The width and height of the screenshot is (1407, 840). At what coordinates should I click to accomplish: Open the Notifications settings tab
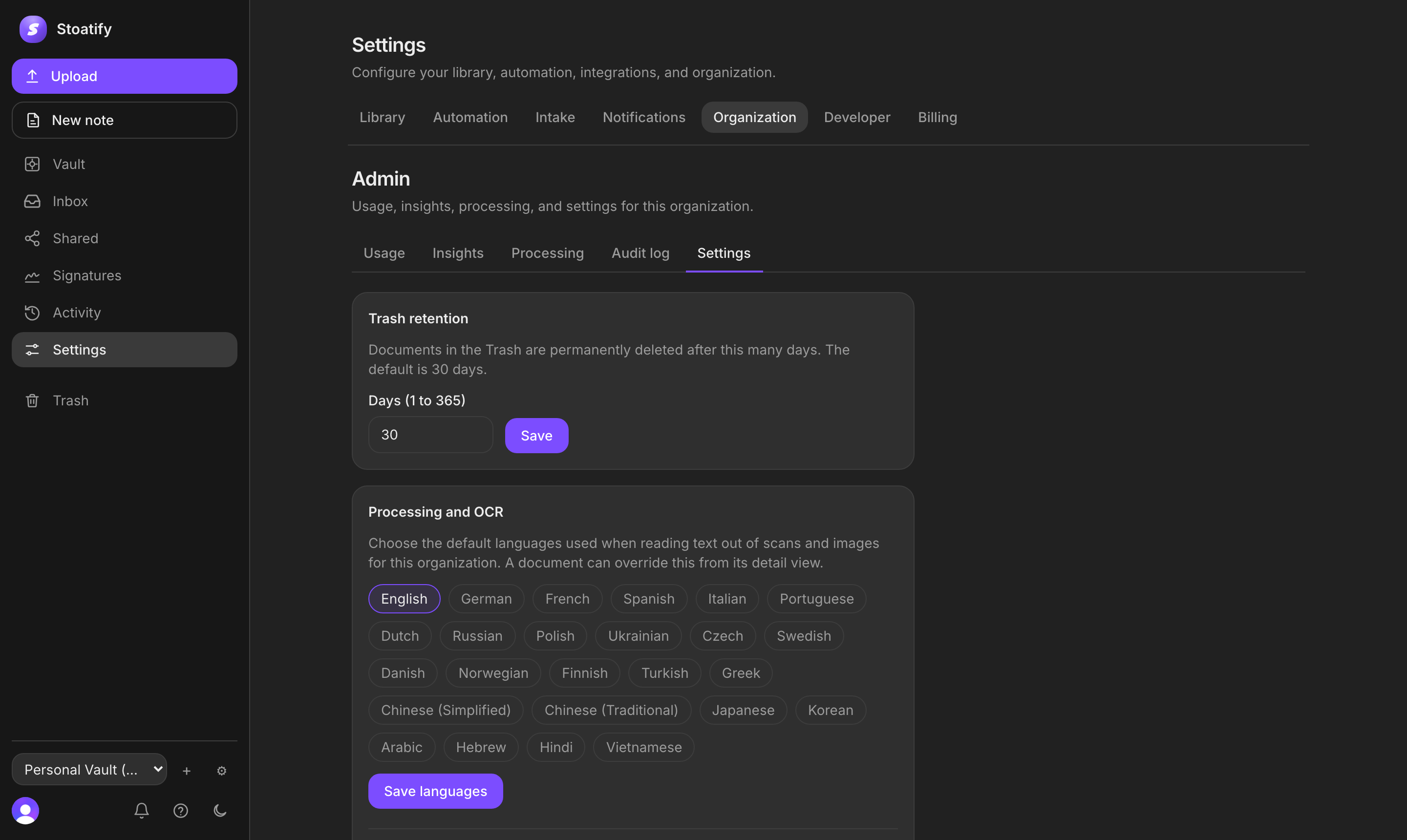point(644,117)
